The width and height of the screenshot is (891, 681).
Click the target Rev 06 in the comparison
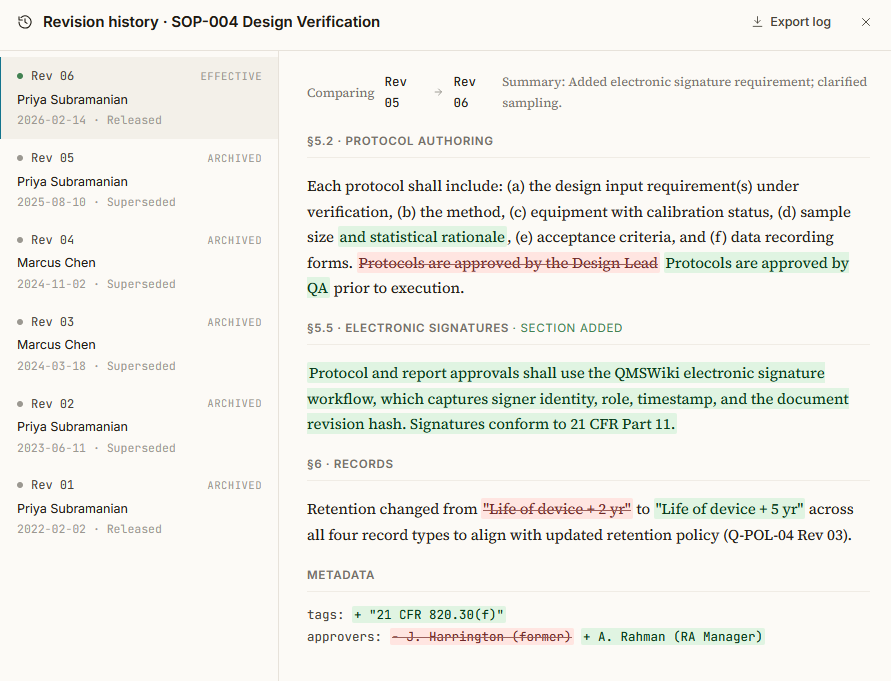click(x=464, y=92)
